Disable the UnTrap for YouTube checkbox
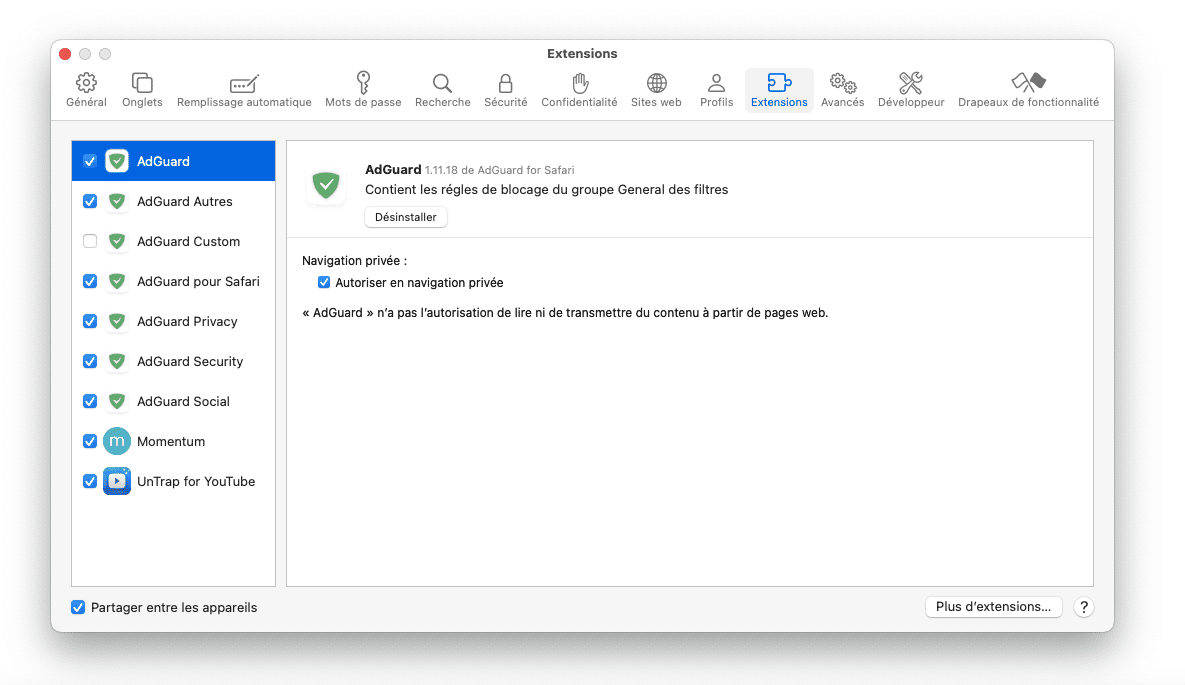This screenshot has width=1185, height=685. [x=90, y=482]
